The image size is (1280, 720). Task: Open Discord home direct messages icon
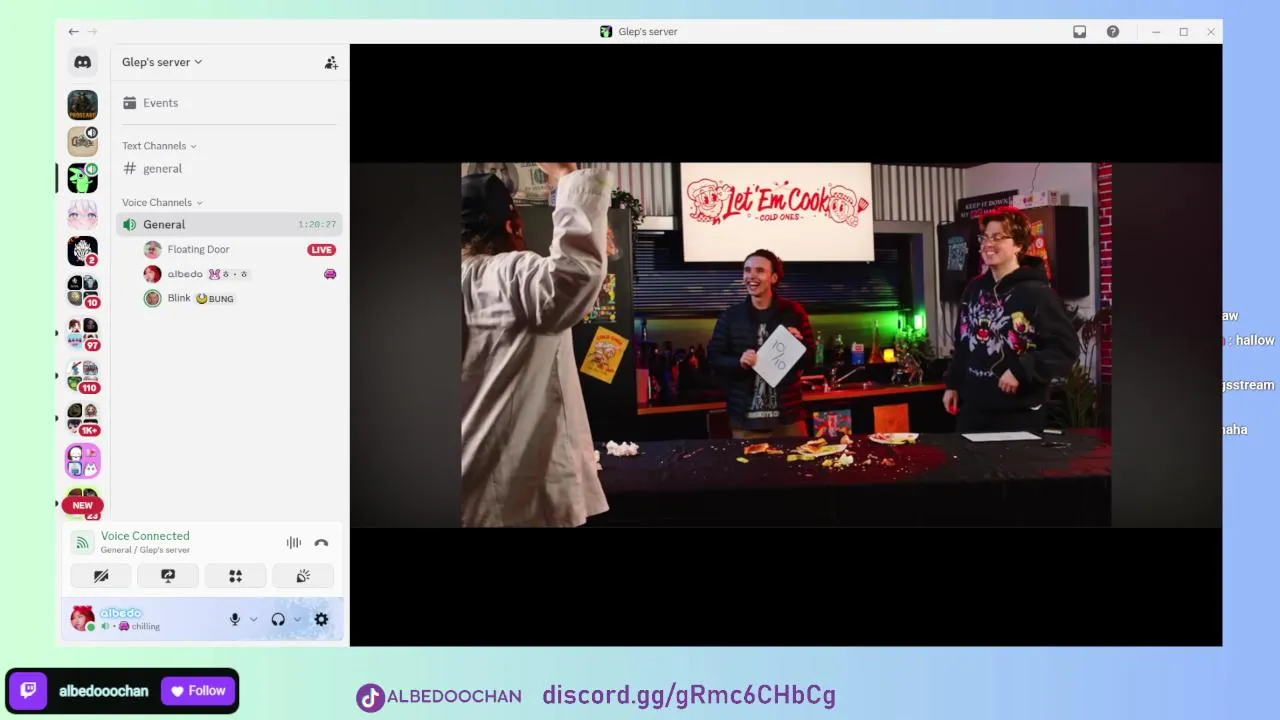coord(82,62)
